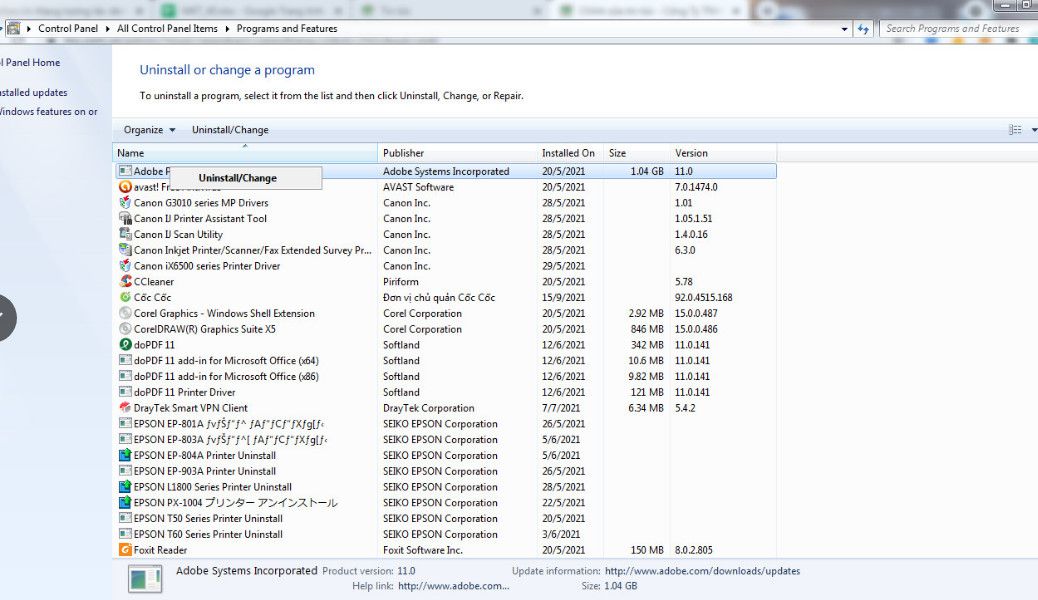Select the EPSON EP-803A program row
Viewport: 1038px width, 600px height.
445,440
